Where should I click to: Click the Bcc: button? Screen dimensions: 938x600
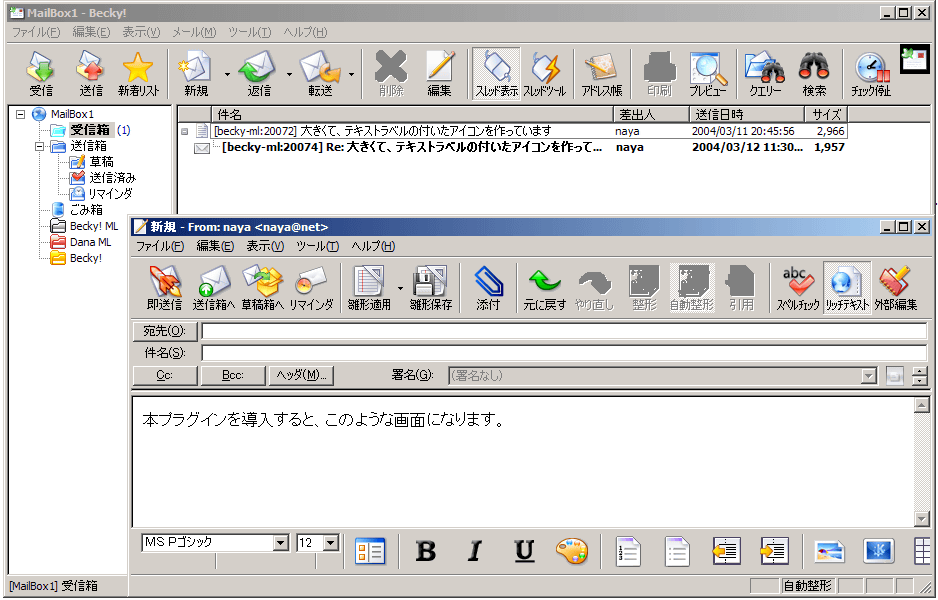pyautogui.click(x=233, y=375)
